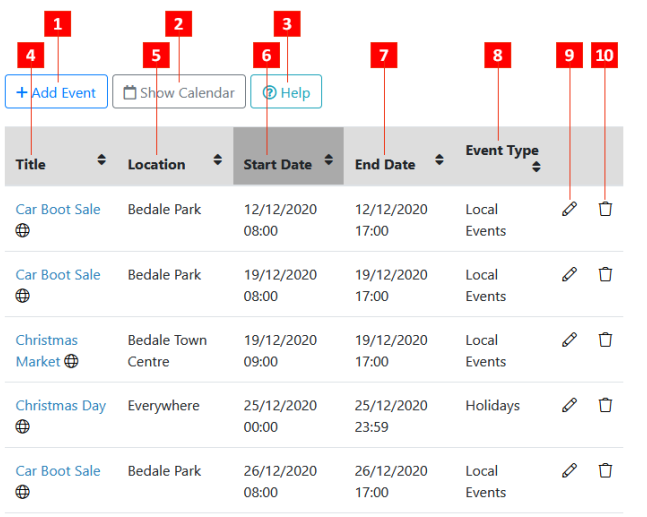The image size is (647, 517).
Task: Delete the Christmas Market event
Action: click(605, 340)
